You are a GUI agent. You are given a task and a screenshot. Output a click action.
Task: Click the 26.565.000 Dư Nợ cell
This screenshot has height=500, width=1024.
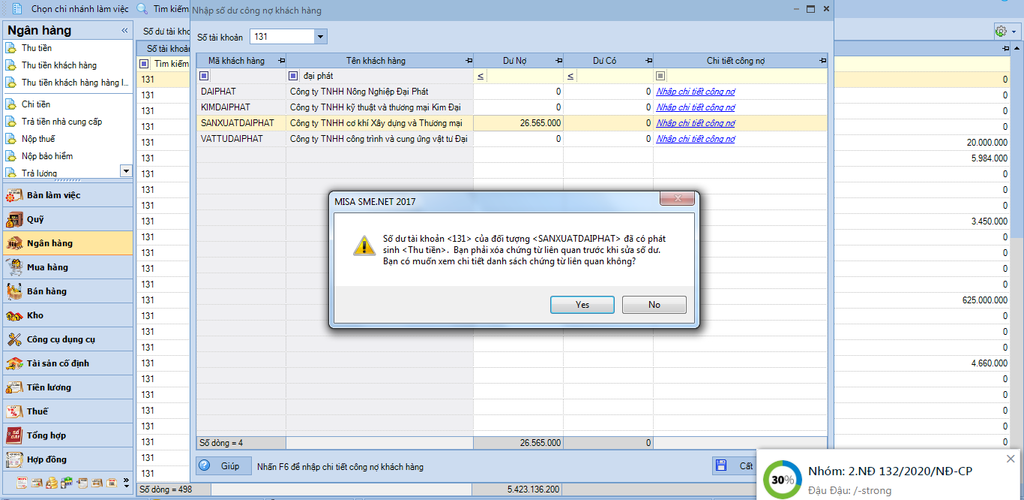pyautogui.click(x=519, y=123)
